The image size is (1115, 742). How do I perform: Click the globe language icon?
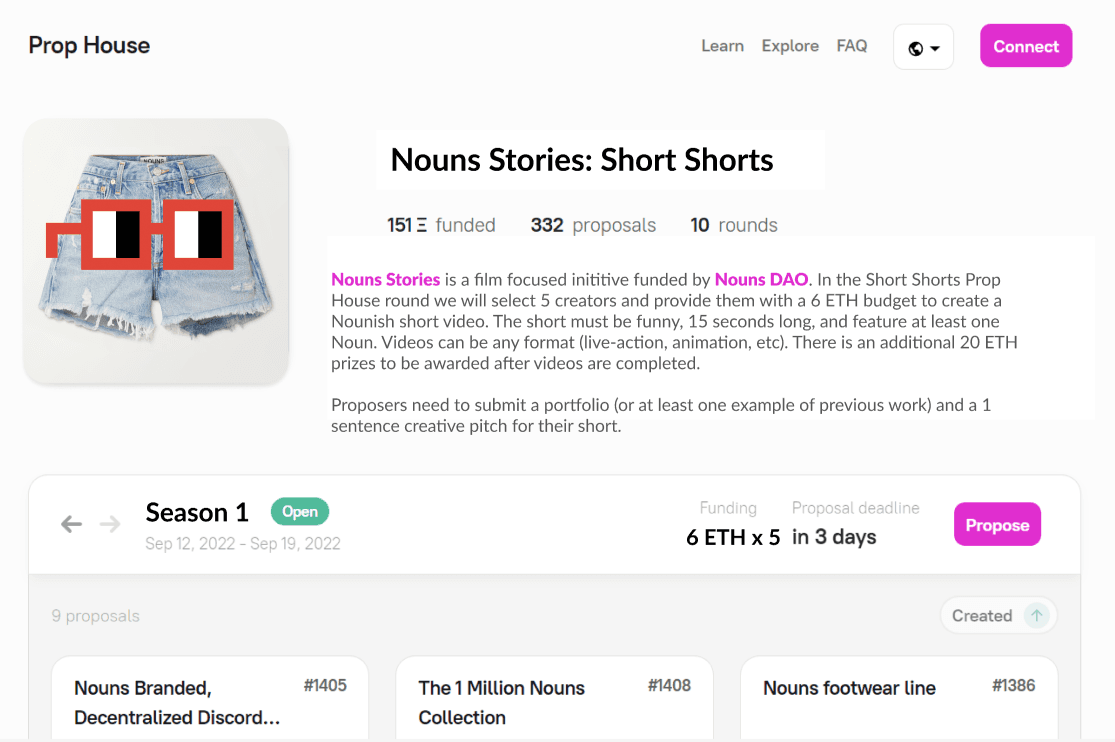915,48
